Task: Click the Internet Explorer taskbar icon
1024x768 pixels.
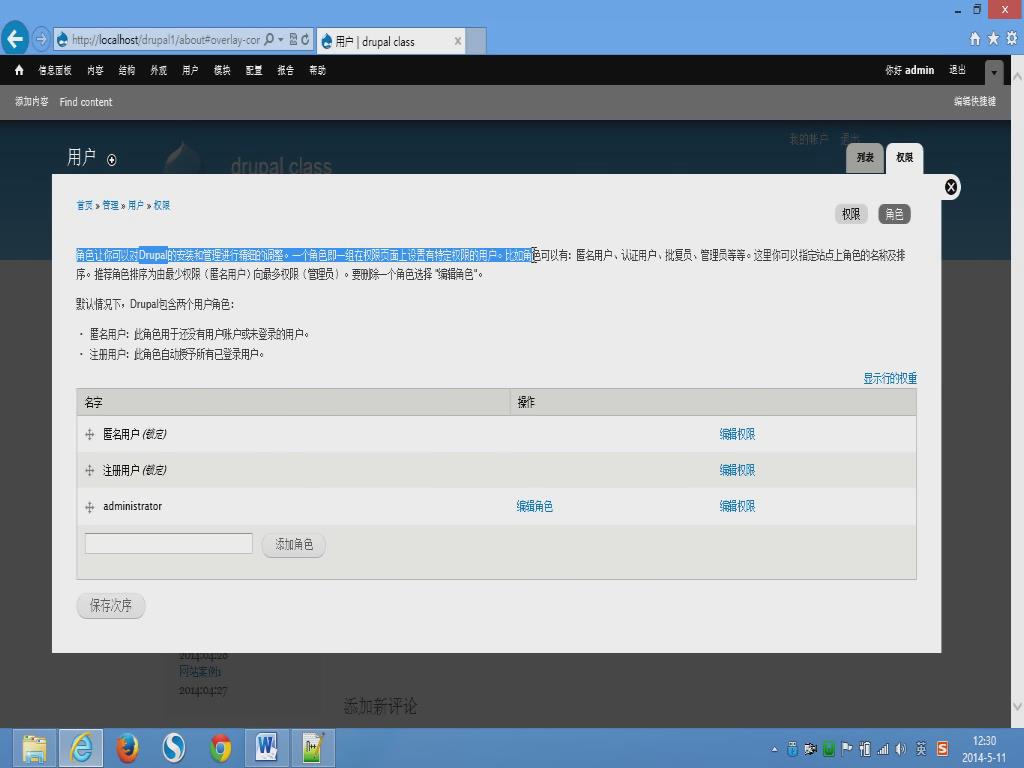Action: [x=81, y=748]
